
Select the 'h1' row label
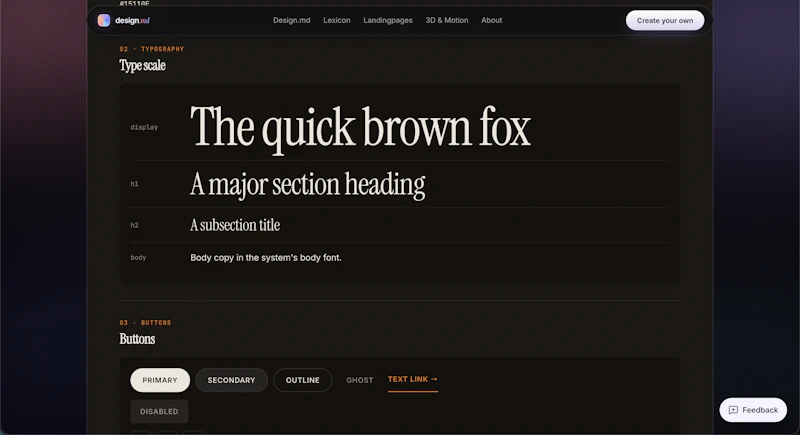[134, 184]
